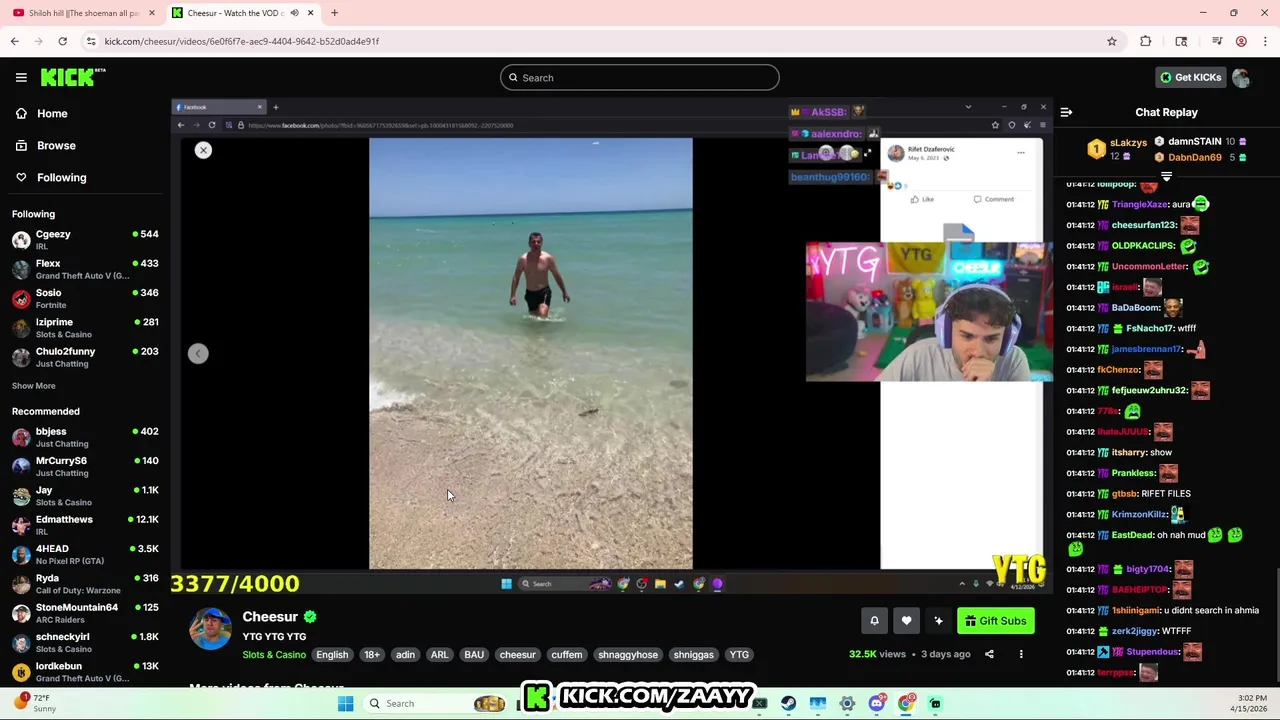
Task: Select the BAU tag
Action: tap(474, 655)
